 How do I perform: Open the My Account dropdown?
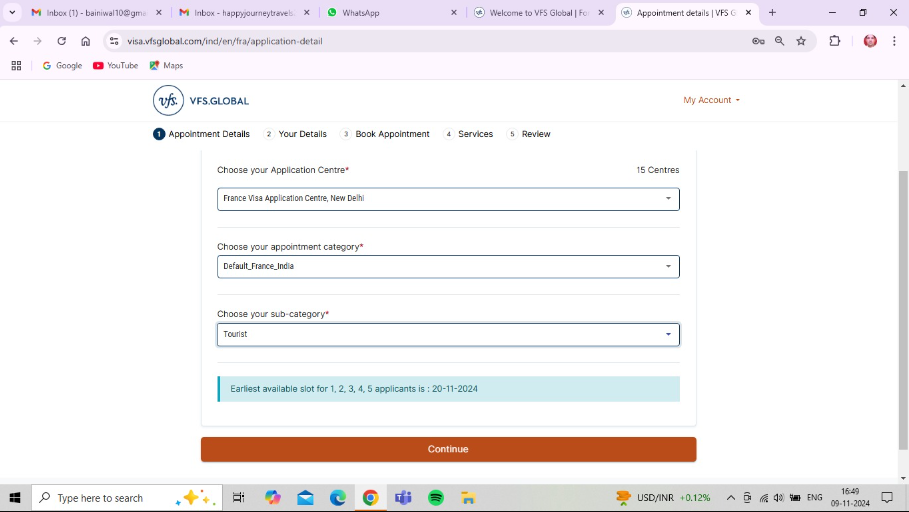[x=711, y=100]
